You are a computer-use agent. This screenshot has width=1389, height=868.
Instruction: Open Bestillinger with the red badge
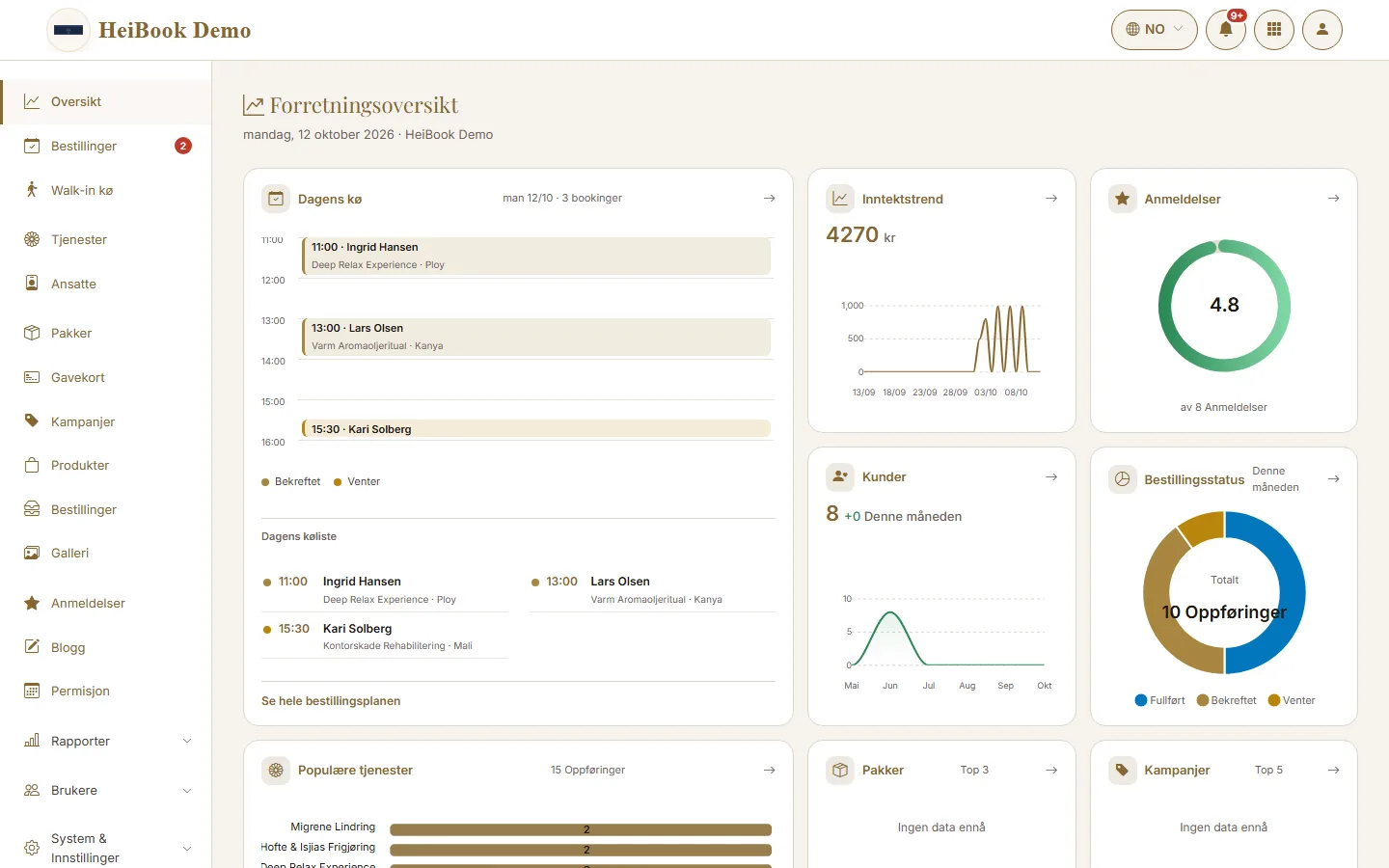106,147
